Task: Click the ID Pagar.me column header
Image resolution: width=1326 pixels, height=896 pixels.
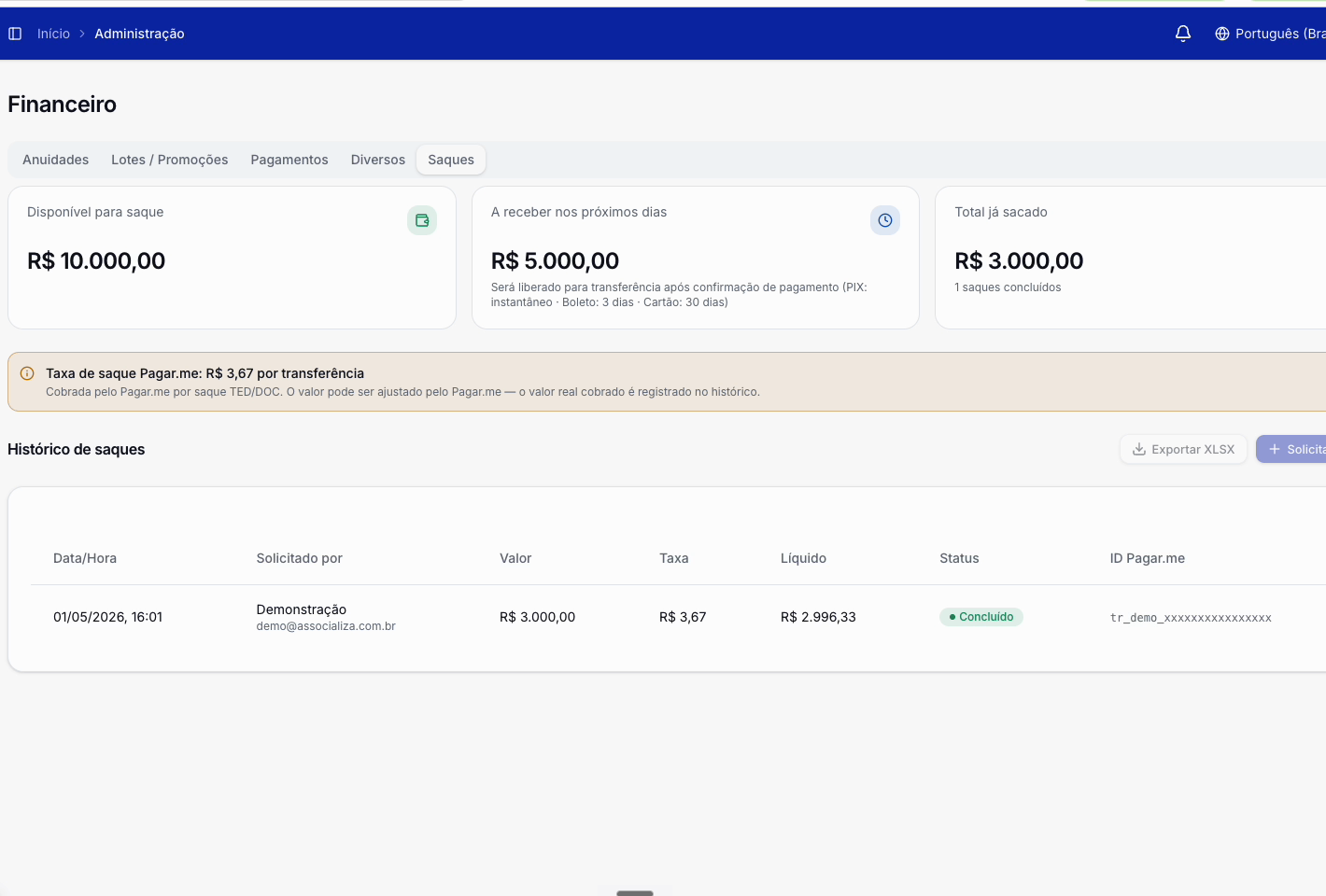Action: 1148,558
